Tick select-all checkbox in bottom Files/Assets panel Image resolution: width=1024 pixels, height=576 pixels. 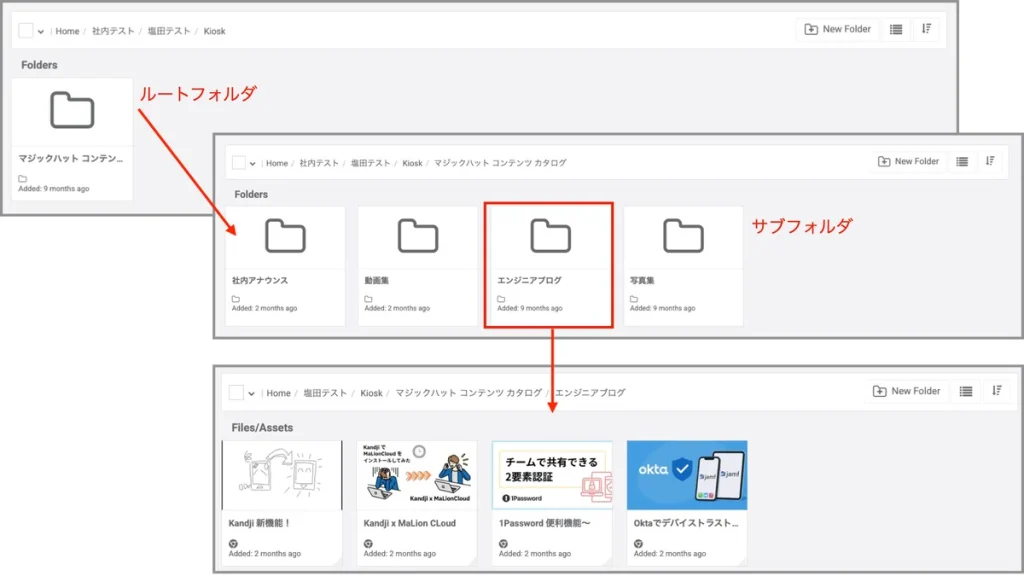(236, 393)
